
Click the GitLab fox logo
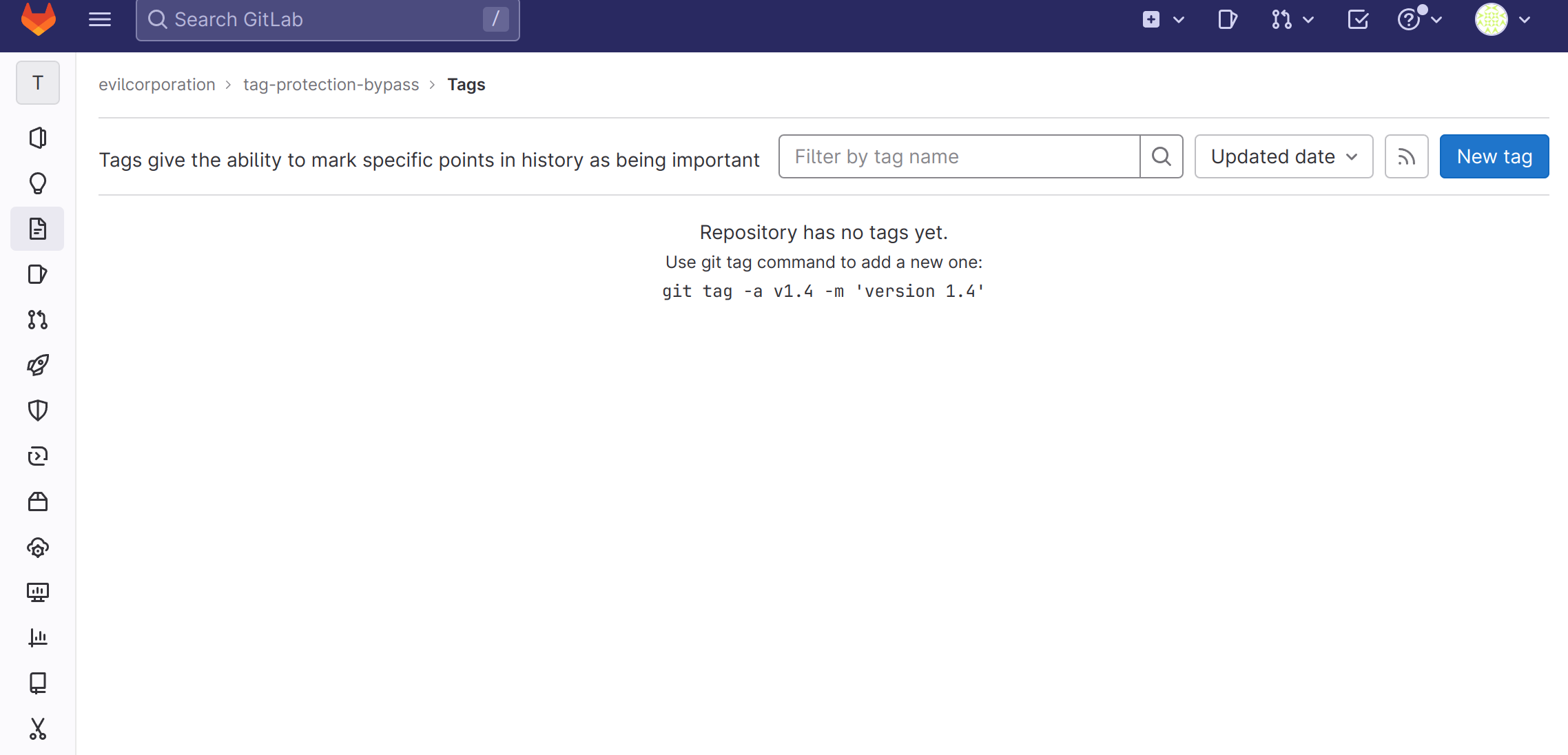[x=39, y=19]
